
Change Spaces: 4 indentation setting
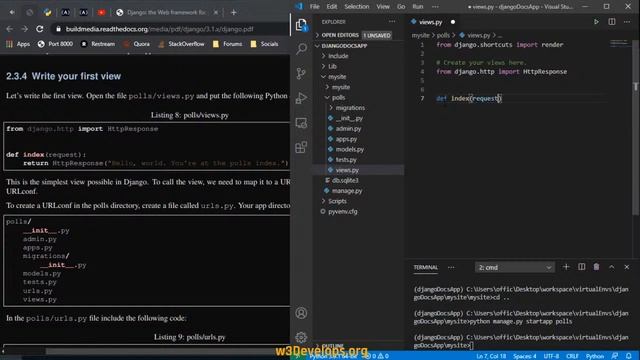tap(524, 356)
